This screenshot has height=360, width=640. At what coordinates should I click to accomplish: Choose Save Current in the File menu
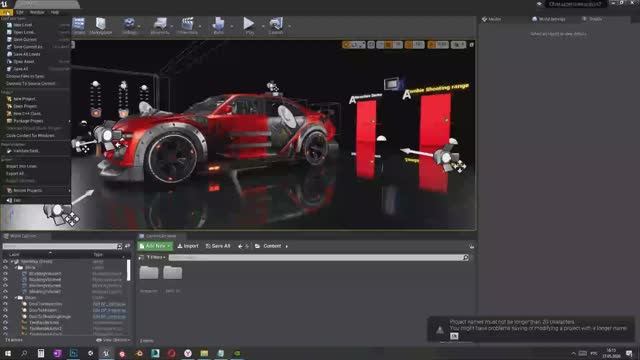(x=36, y=40)
